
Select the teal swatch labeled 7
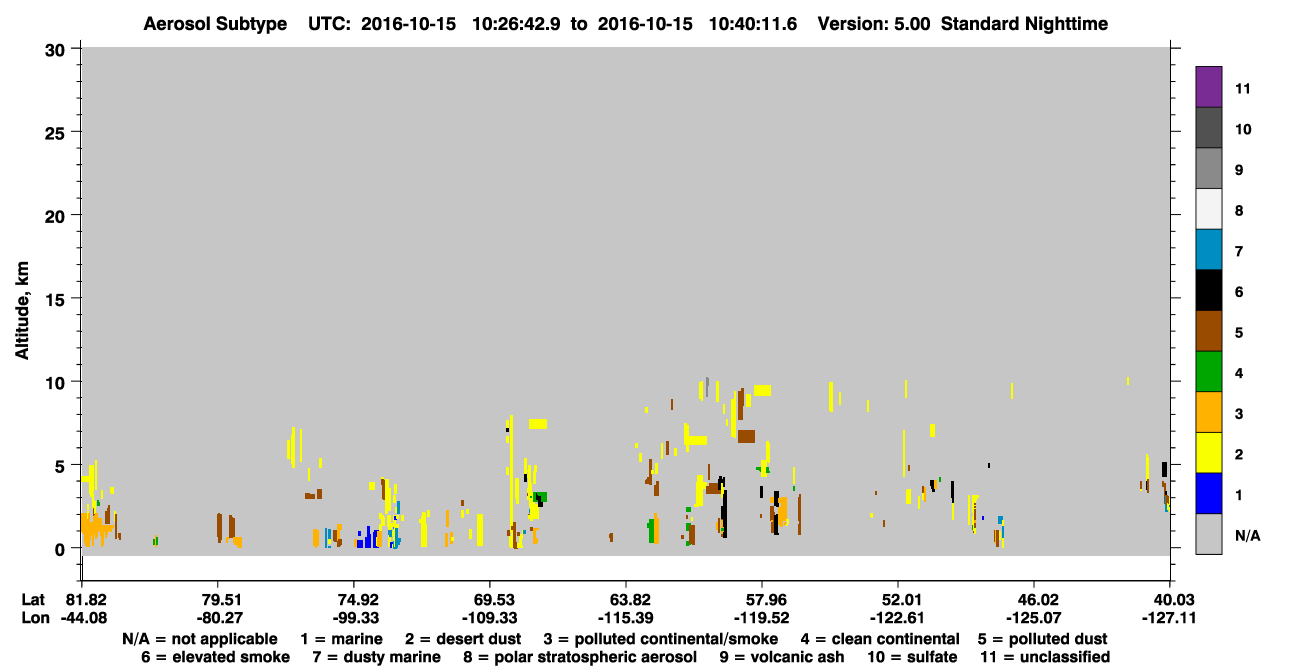coord(1209,250)
